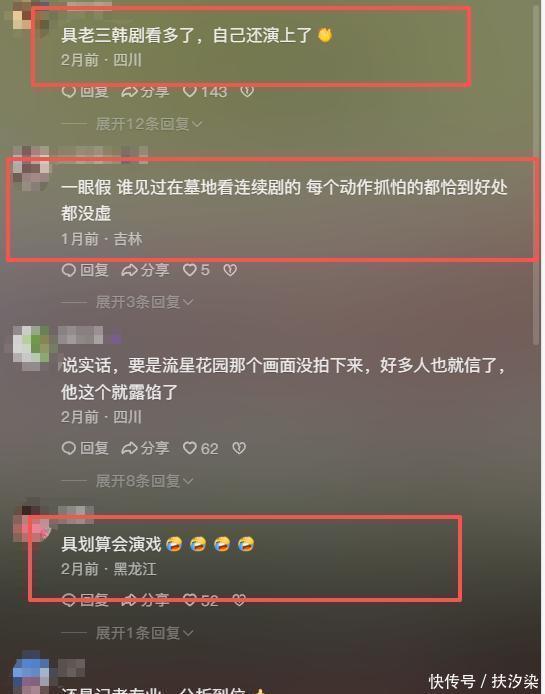Reply to 具老三韩剧看多了 comment
The image size is (545, 694).
[85, 92]
